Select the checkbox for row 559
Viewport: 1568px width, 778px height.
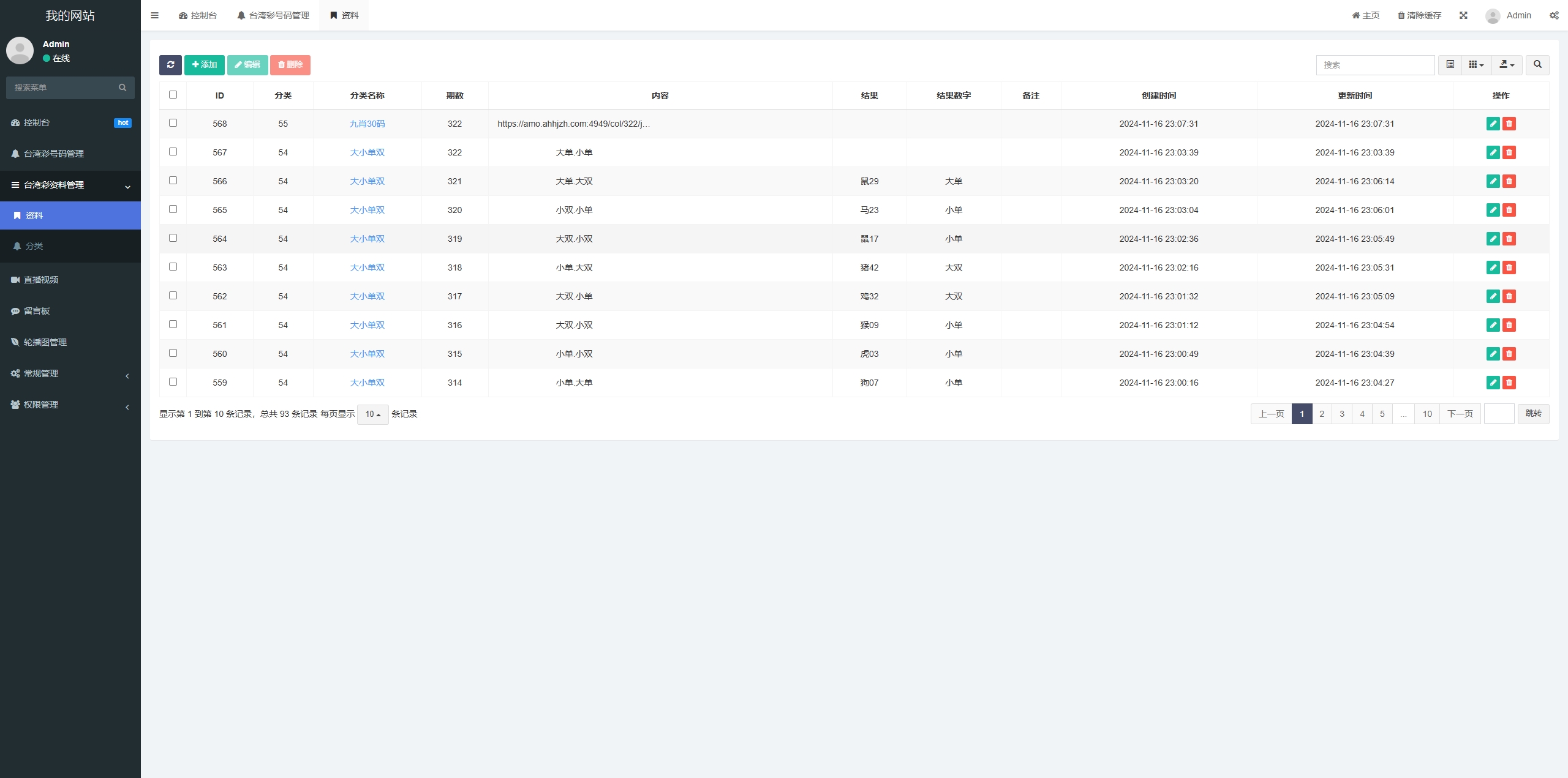(x=173, y=382)
